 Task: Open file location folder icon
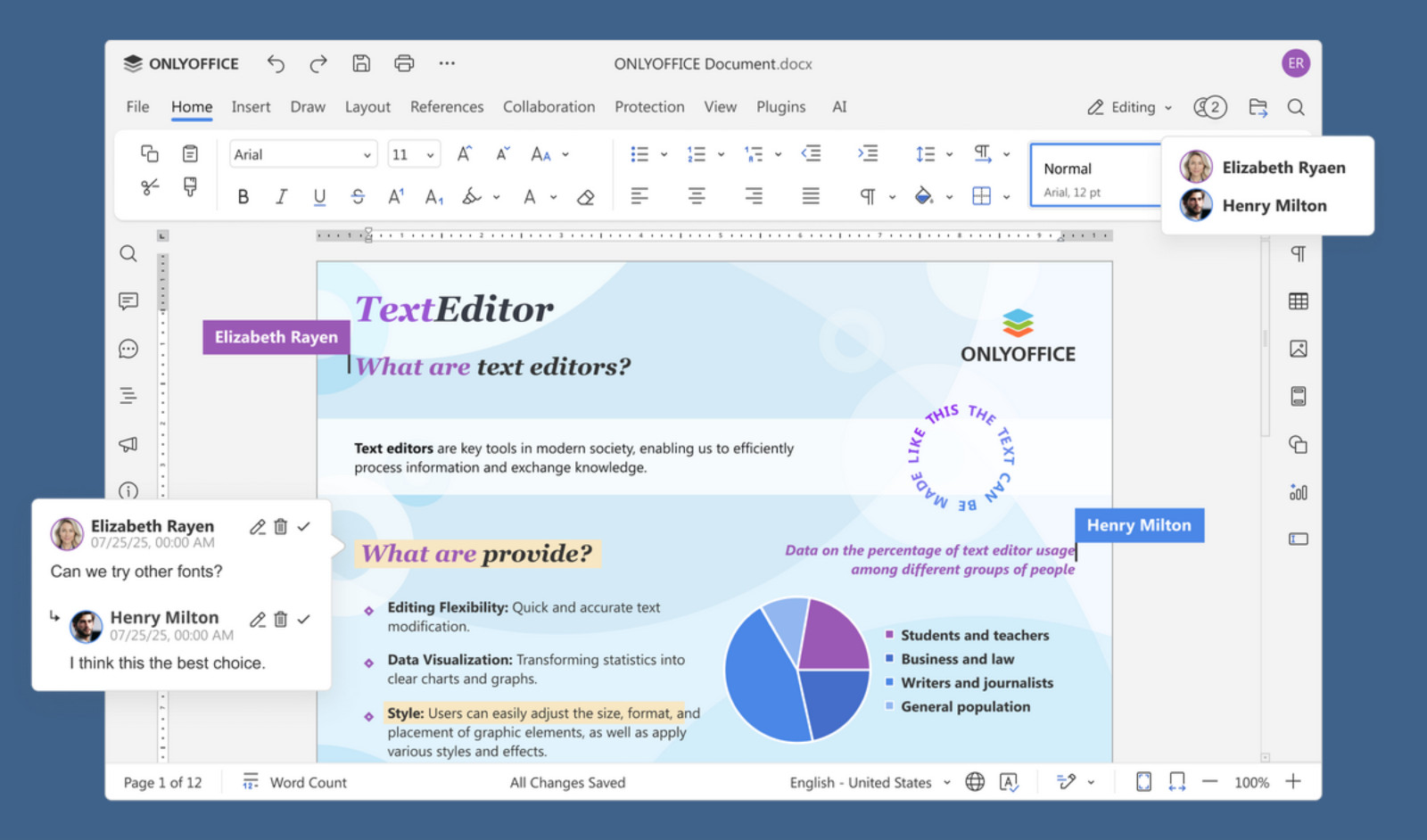[x=1258, y=107]
